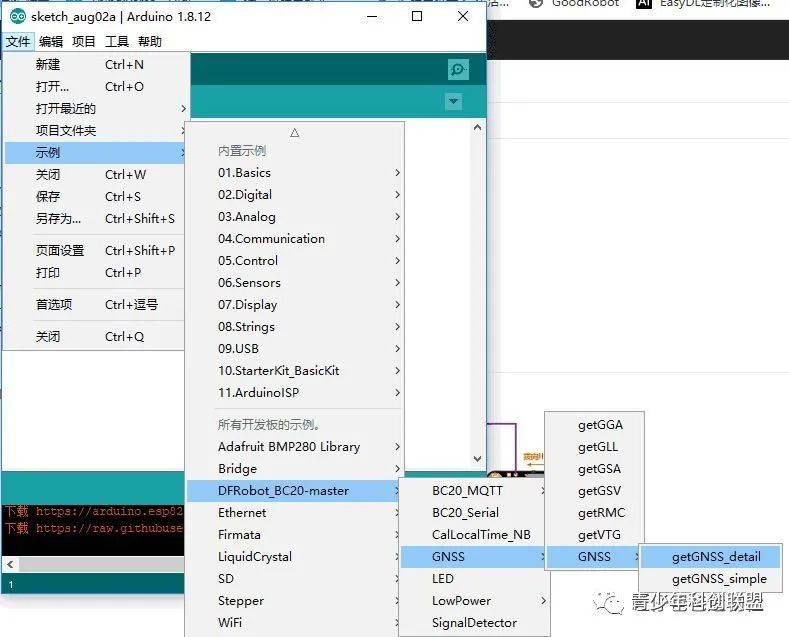Expand Adafruit BMP280 Library examples
Screen dimensions: 789x637
click(295, 447)
